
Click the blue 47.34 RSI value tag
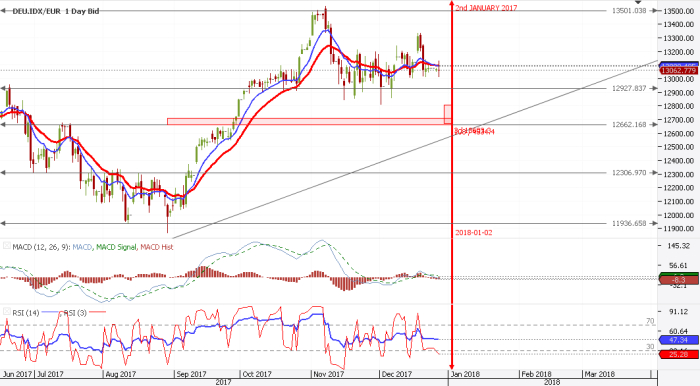coord(679,340)
